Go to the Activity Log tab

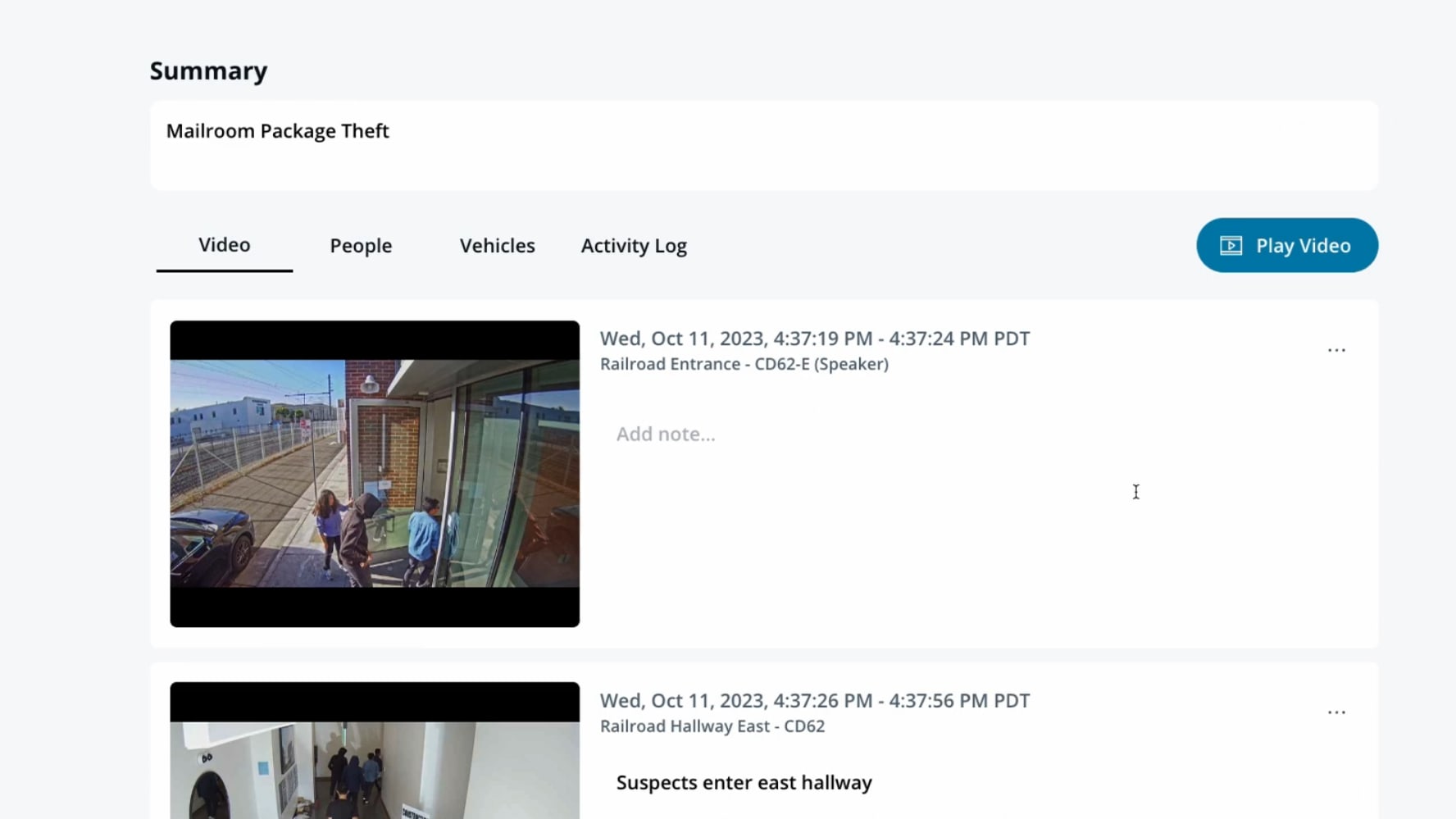(634, 246)
